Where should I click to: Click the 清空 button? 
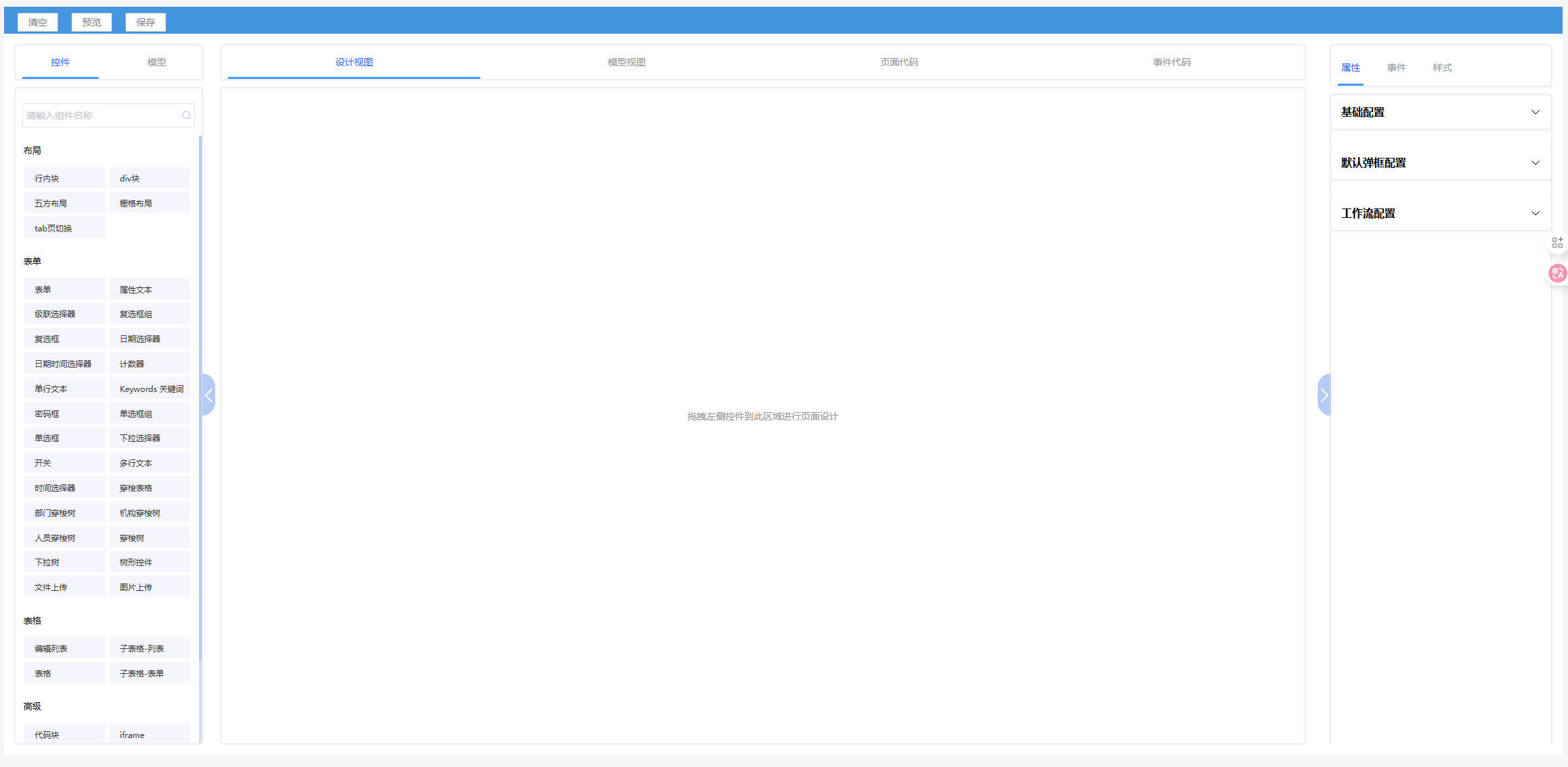point(38,22)
